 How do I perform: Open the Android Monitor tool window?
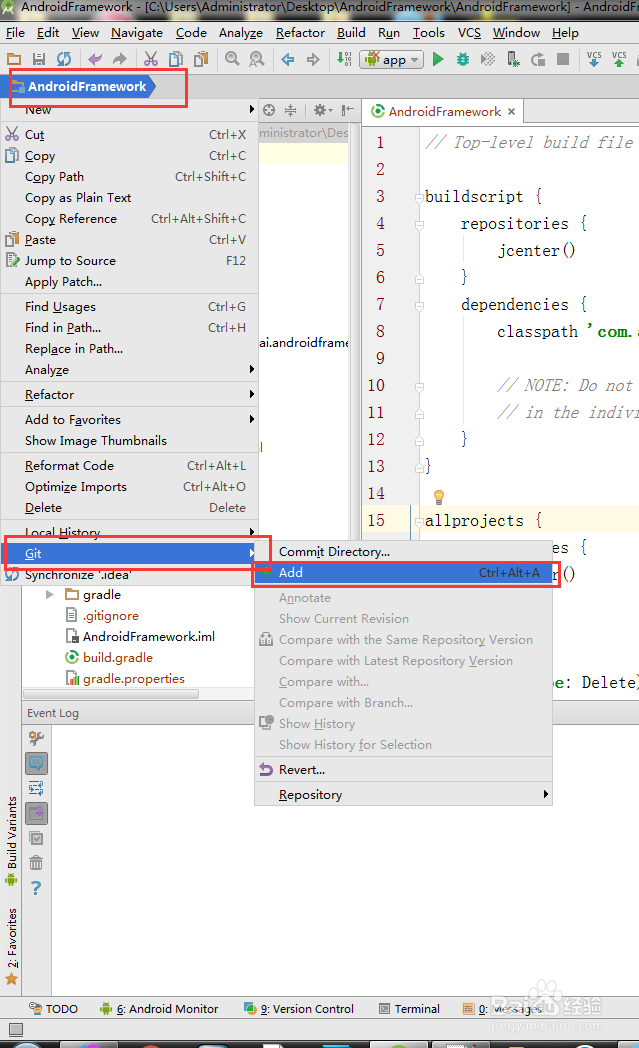159,1009
